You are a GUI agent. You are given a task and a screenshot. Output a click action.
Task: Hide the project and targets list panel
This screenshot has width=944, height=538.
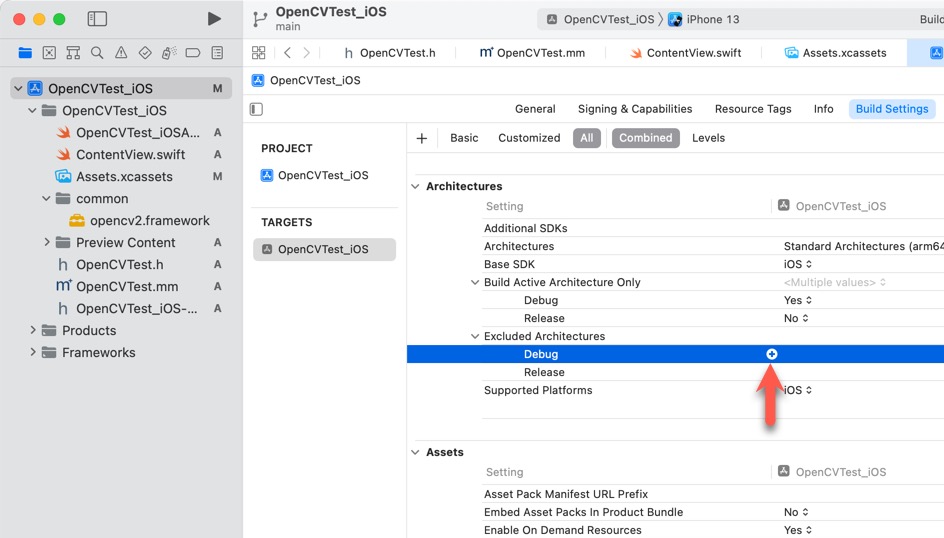(x=257, y=109)
